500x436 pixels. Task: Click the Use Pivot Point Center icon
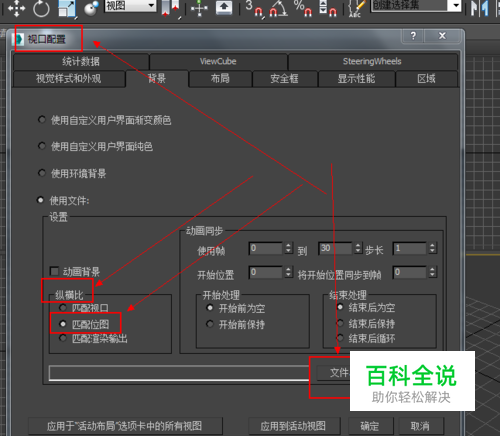coord(170,8)
